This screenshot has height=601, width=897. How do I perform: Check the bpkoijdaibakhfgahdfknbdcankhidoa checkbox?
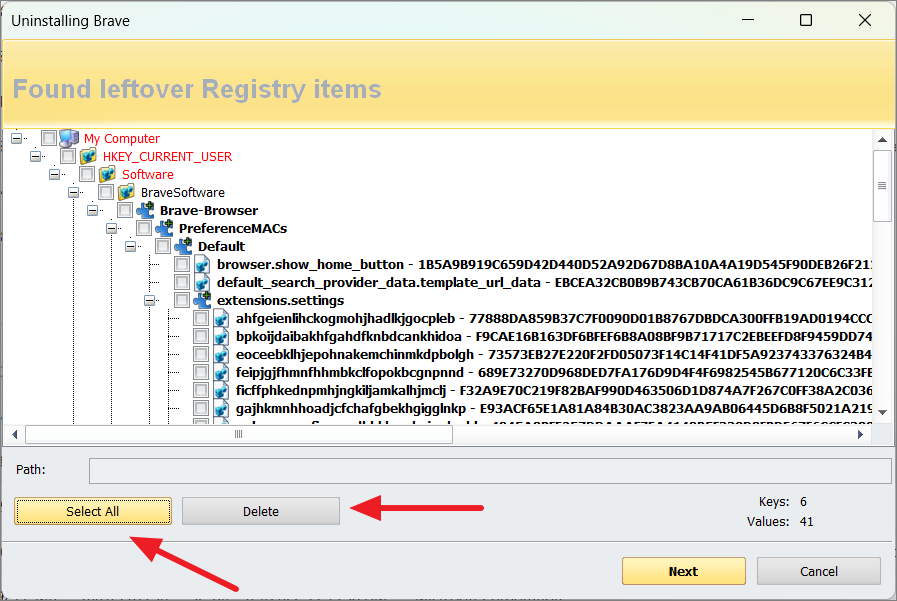(201, 336)
